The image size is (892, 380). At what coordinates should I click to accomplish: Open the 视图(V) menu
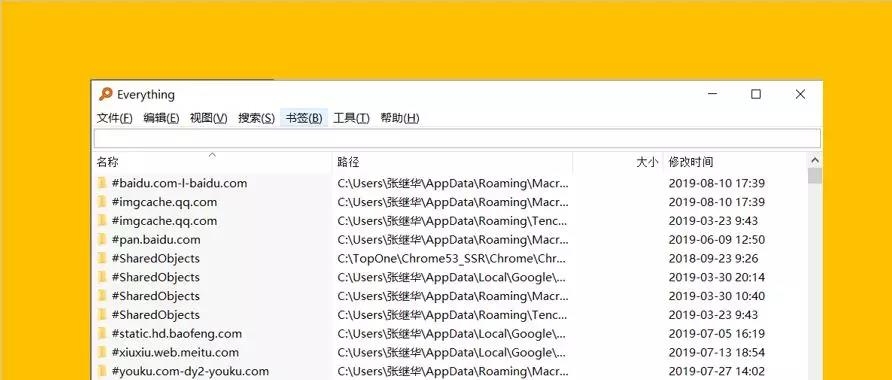point(209,118)
